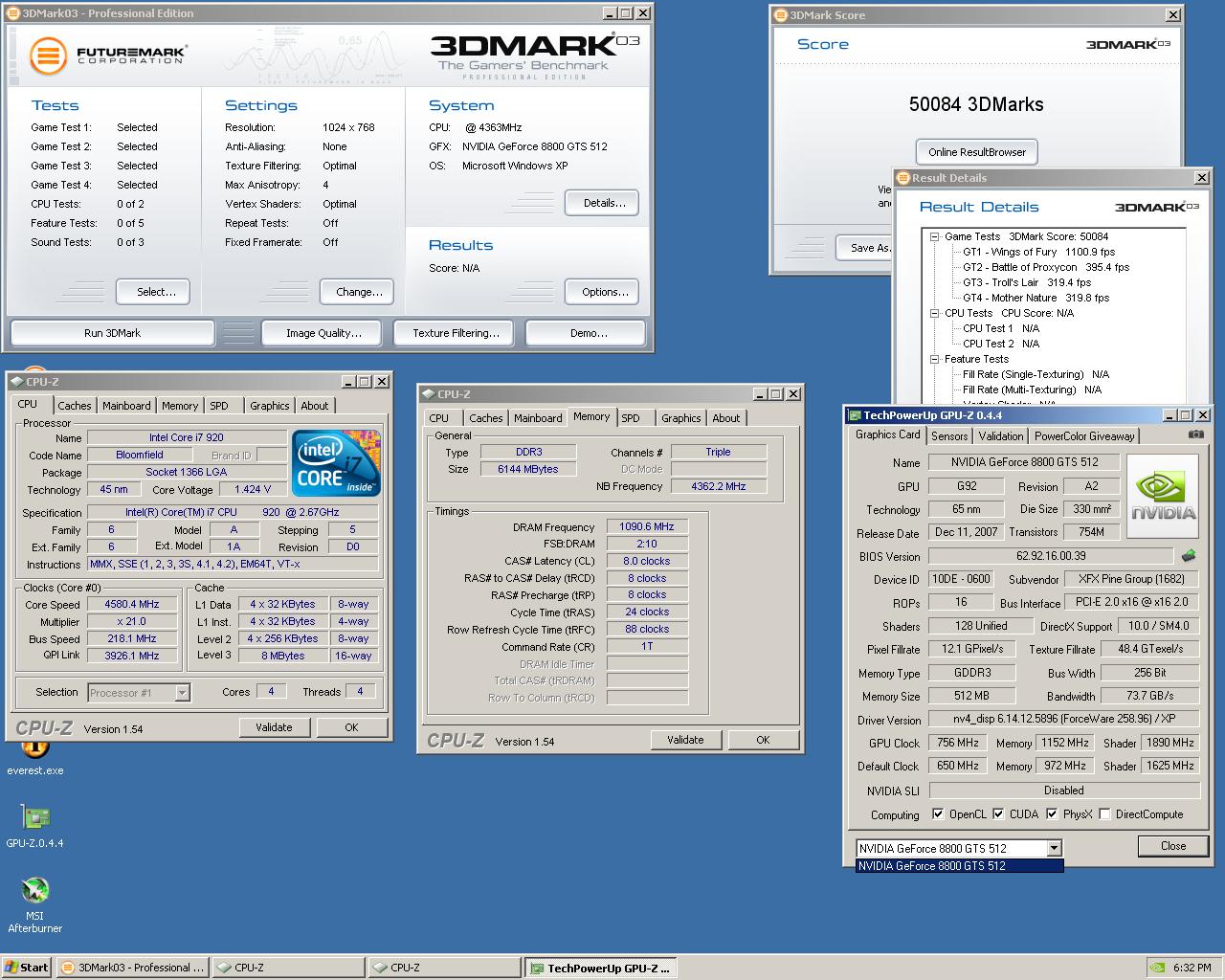
Task: Click the BIOS save chip icon in GPU-Z
Action: click(1188, 555)
